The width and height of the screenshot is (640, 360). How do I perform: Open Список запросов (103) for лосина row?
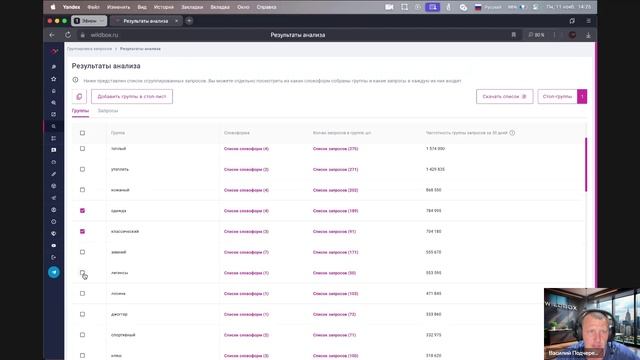click(x=336, y=293)
